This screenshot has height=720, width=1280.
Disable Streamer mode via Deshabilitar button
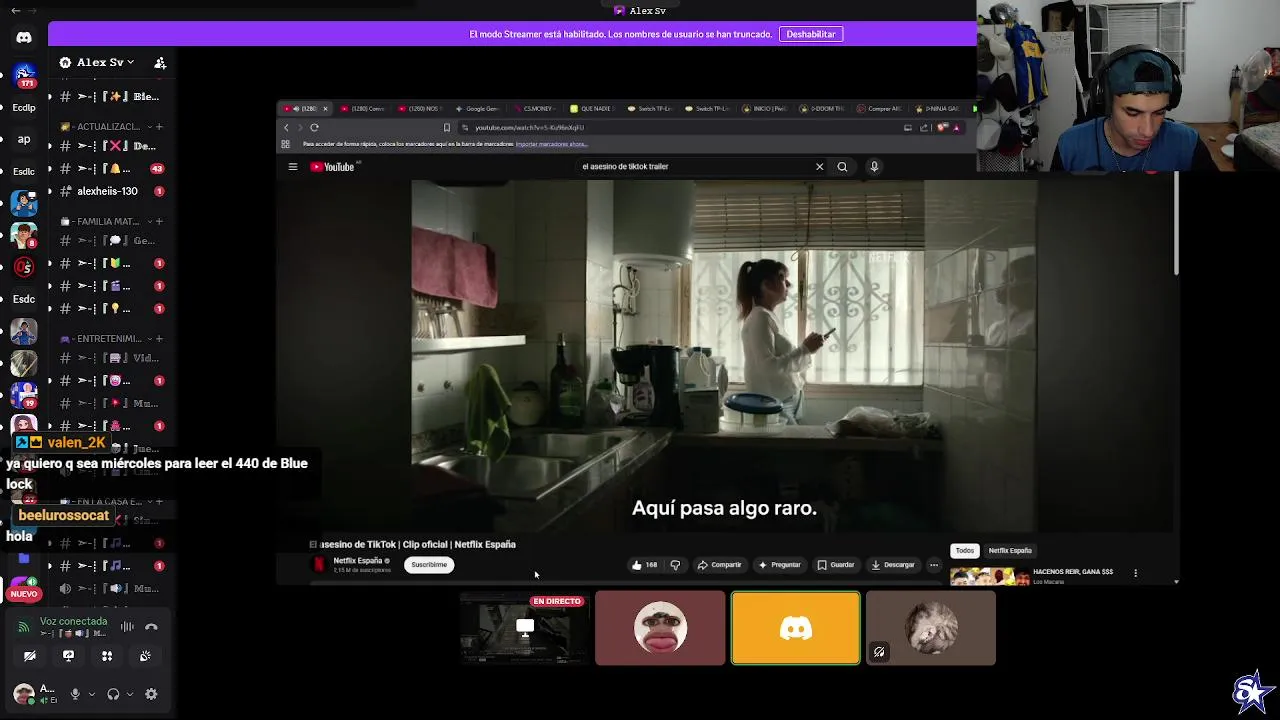coord(811,34)
